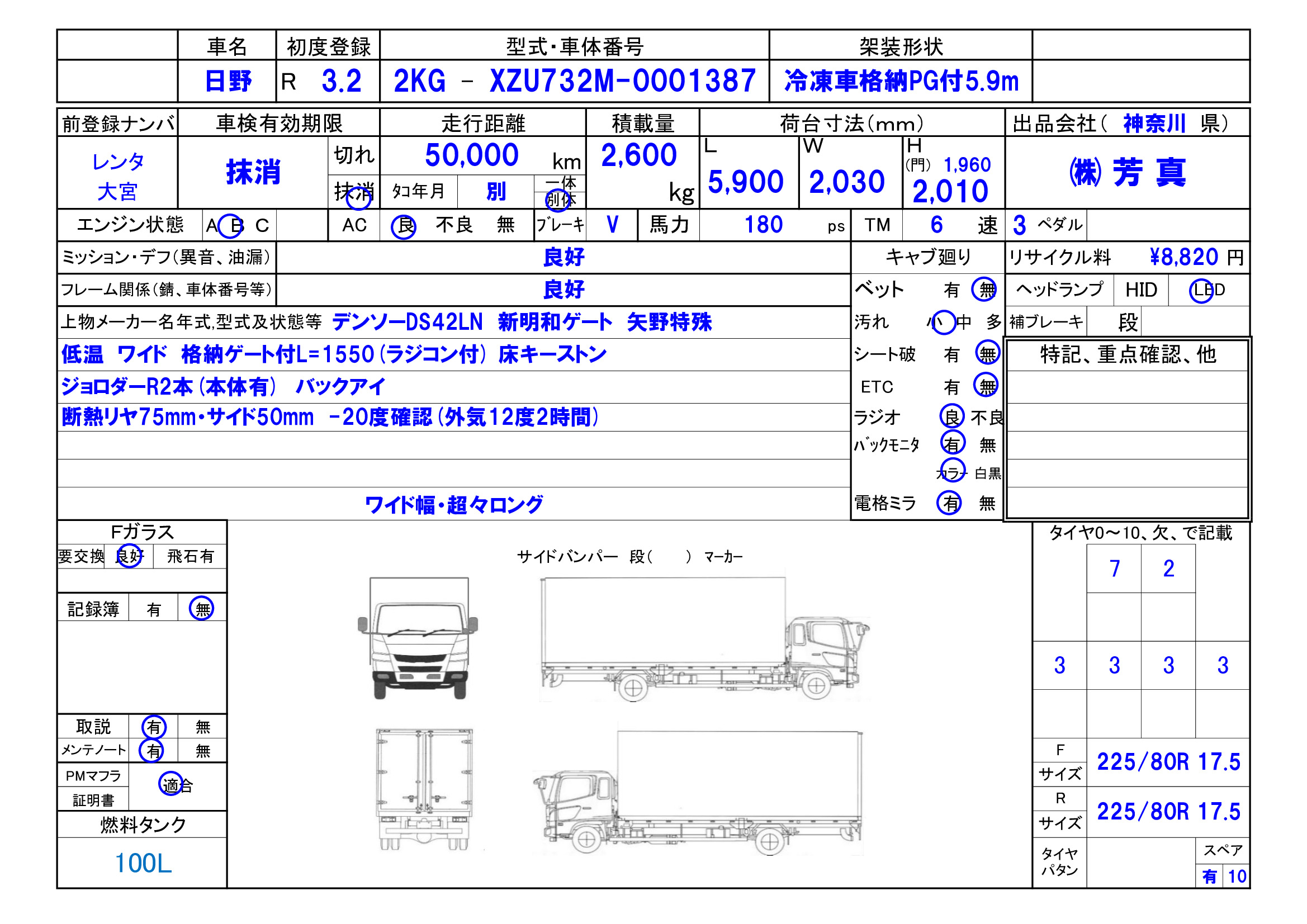Mark 記録簿 as 有
The width and height of the screenshot is (1307, 924).
click(153, 608)
